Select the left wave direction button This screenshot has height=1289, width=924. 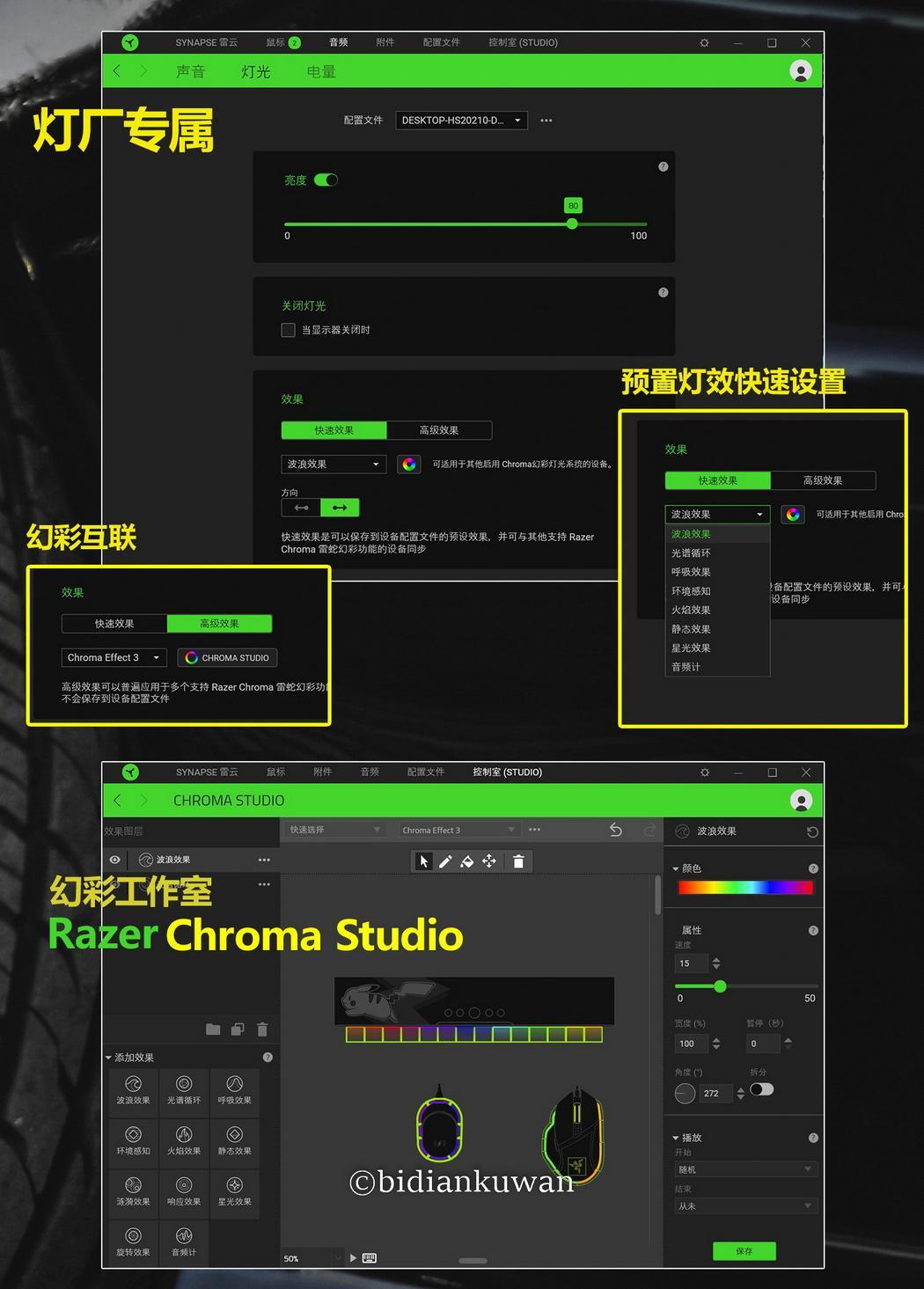tap(301, 508)
